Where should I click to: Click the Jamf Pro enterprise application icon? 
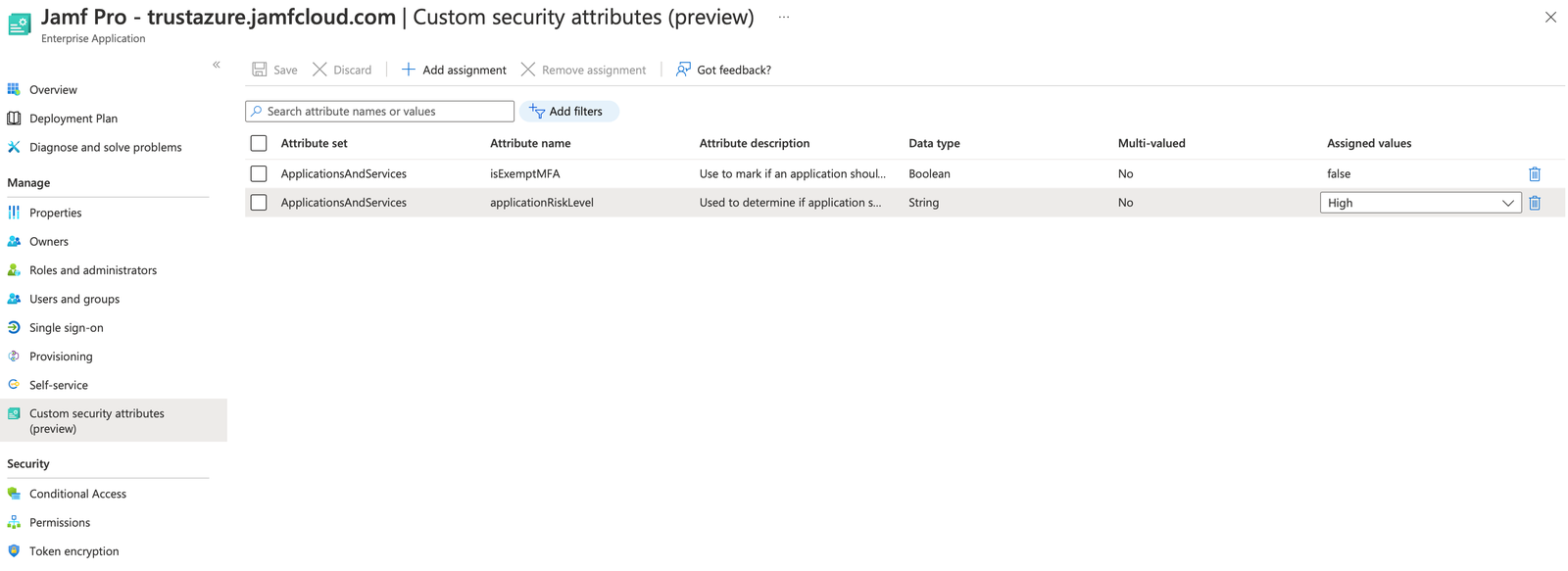coord(19,24)
